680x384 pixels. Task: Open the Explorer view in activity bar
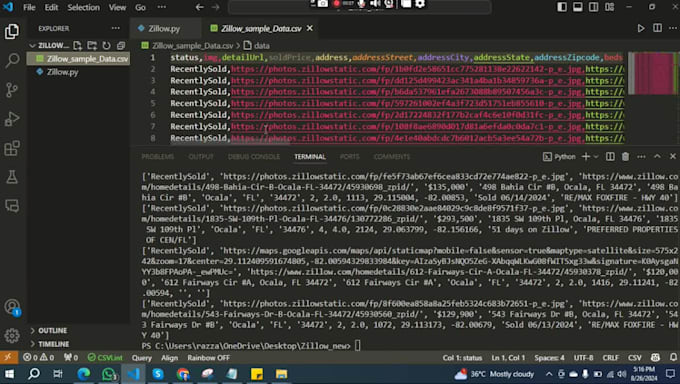[12, 32]
